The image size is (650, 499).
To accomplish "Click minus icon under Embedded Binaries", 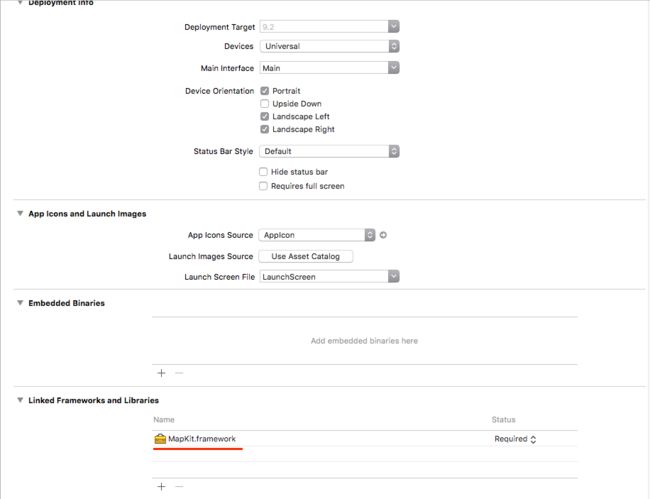I will (179, 373).
